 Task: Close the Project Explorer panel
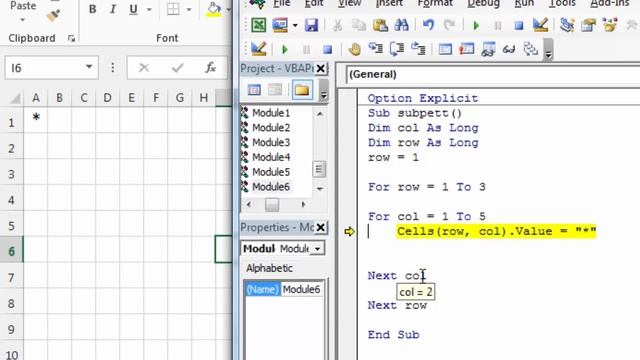tap(321, 69)
